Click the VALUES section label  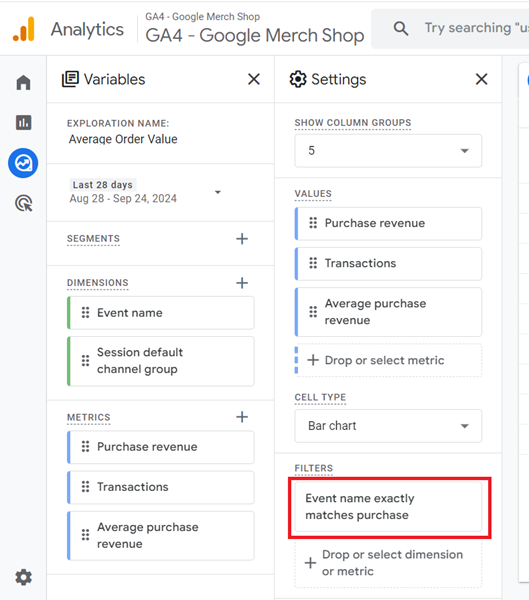(x=313, y=194)
